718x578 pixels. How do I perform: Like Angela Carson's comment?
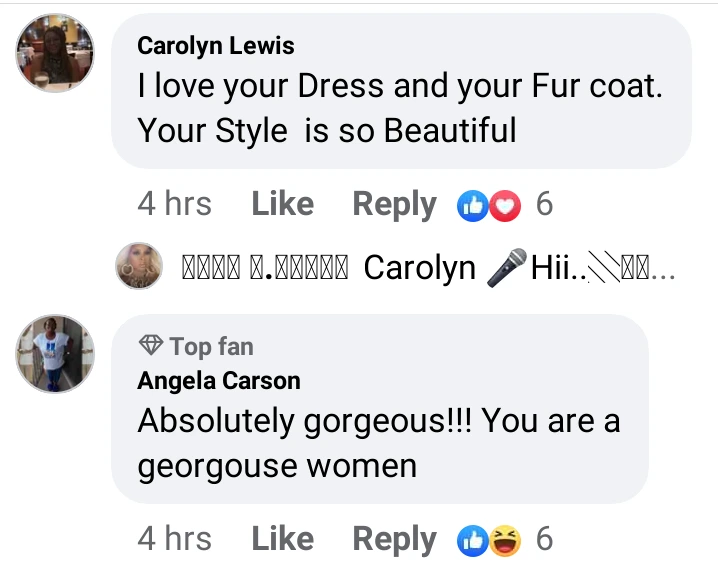[x=282, y=540]
